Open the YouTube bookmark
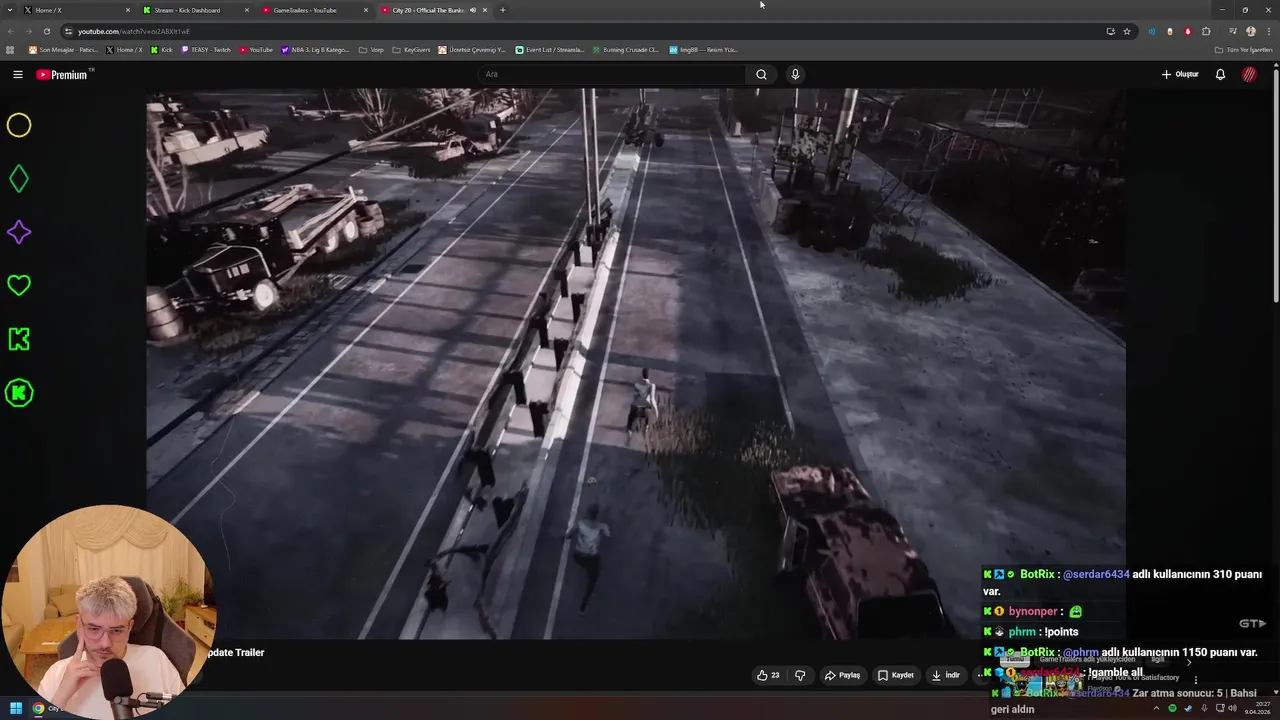Image resolution: width=1280 pixels, height=720 pixels. (256, 49)
